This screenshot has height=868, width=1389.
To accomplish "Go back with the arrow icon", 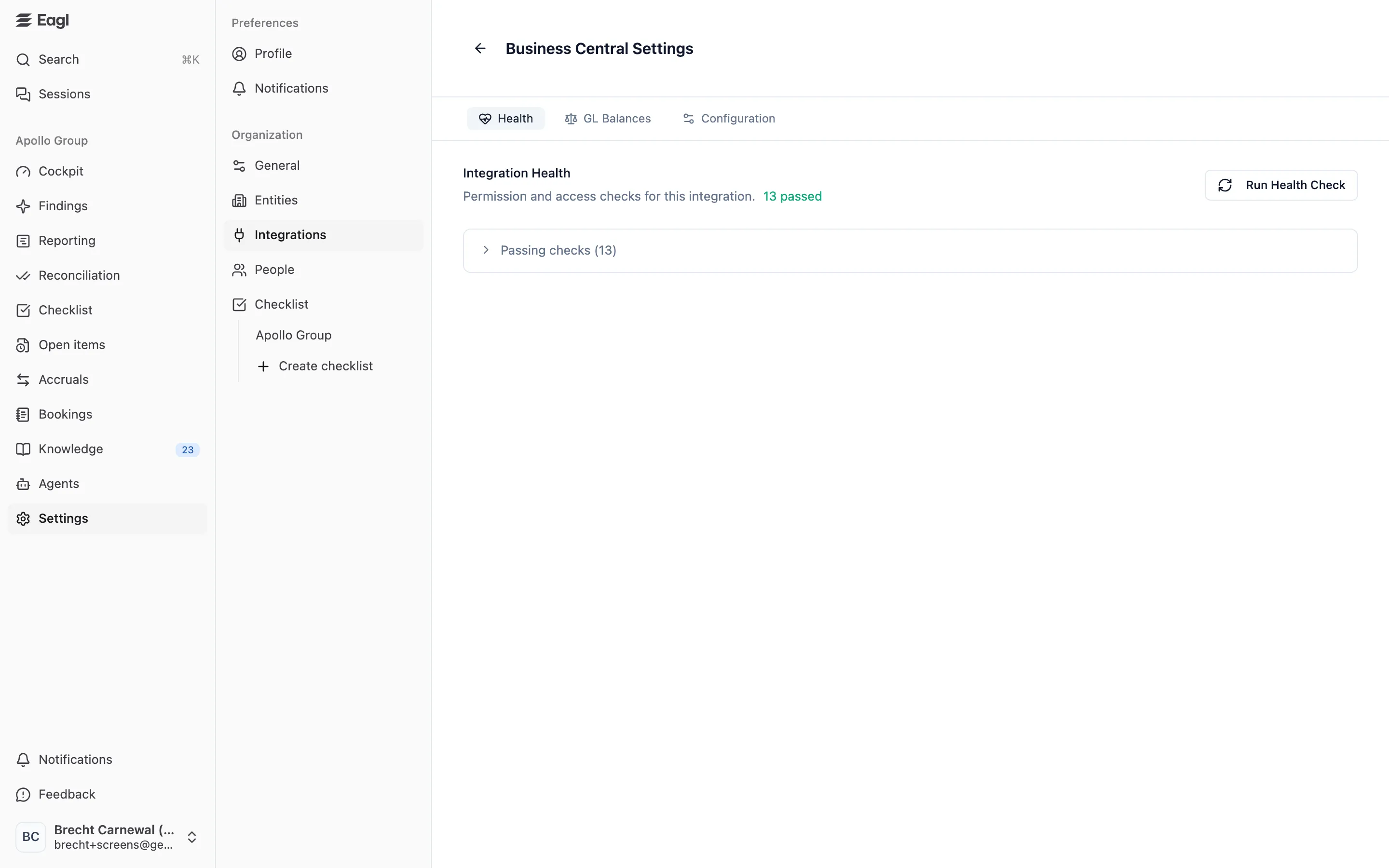I will click(480, 49).
